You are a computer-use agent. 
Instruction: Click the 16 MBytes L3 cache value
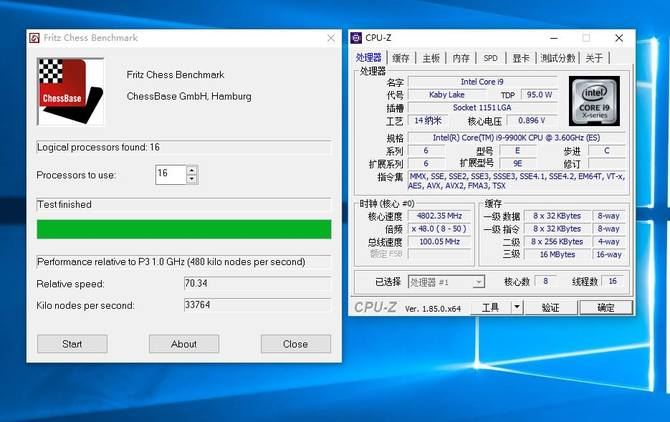(x=557, y=255)
